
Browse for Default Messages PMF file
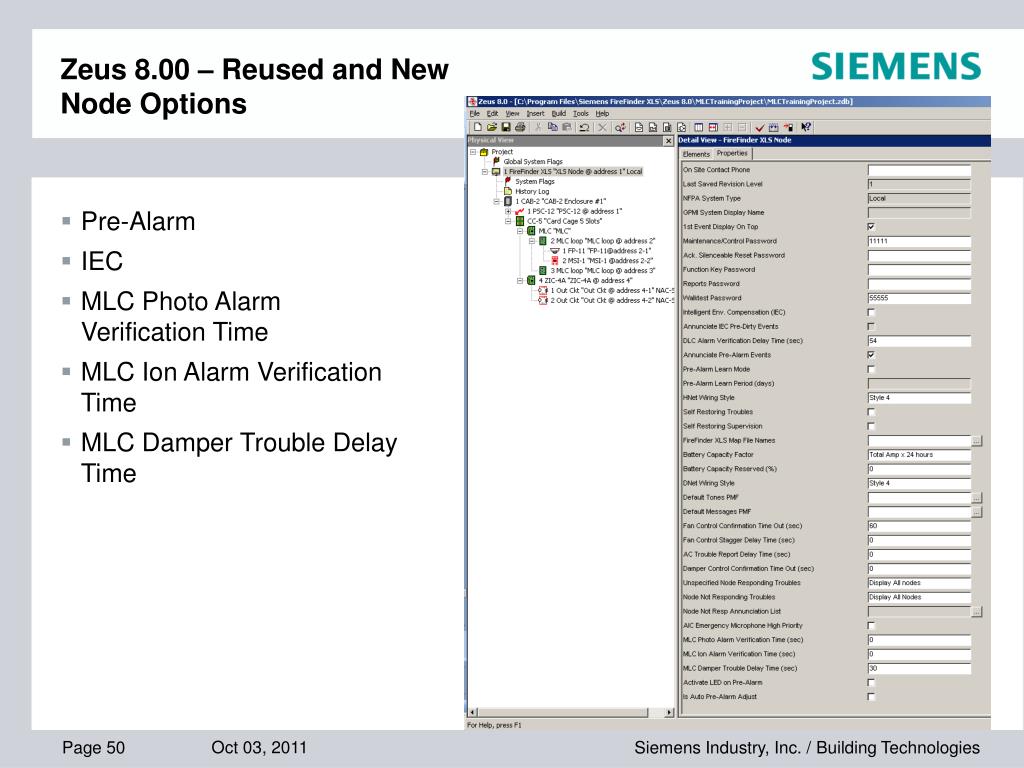[x=976, y=513]
